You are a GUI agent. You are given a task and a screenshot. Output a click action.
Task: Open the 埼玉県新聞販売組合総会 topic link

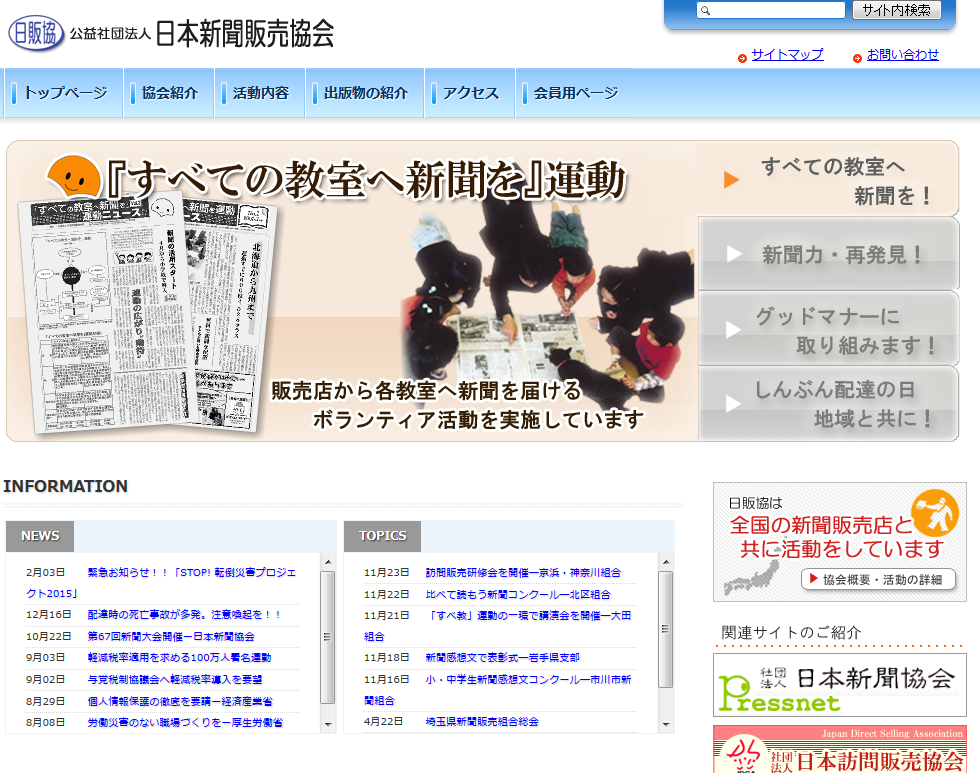482,721
